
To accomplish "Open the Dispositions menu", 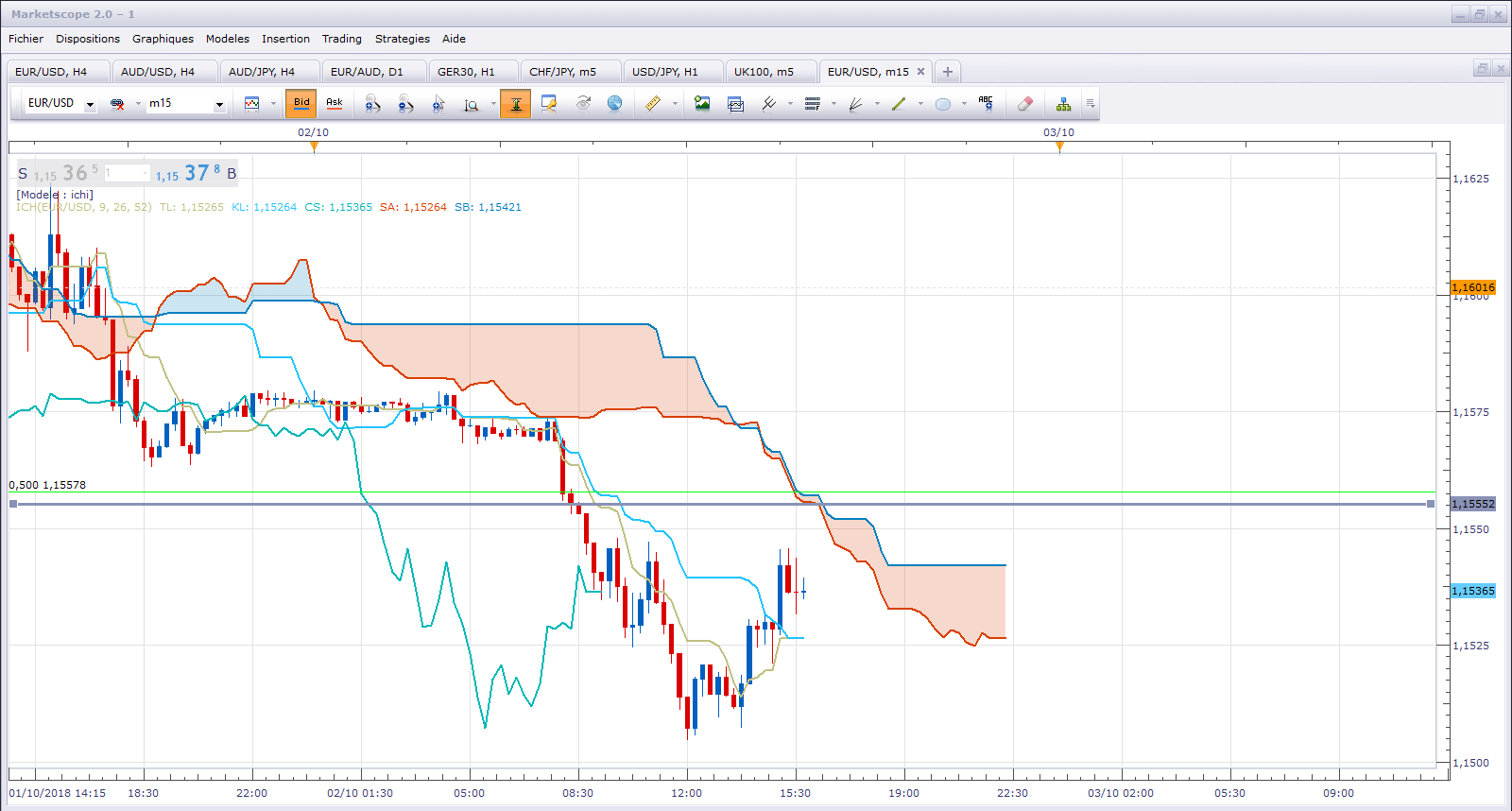I will (x=88, y=39).
